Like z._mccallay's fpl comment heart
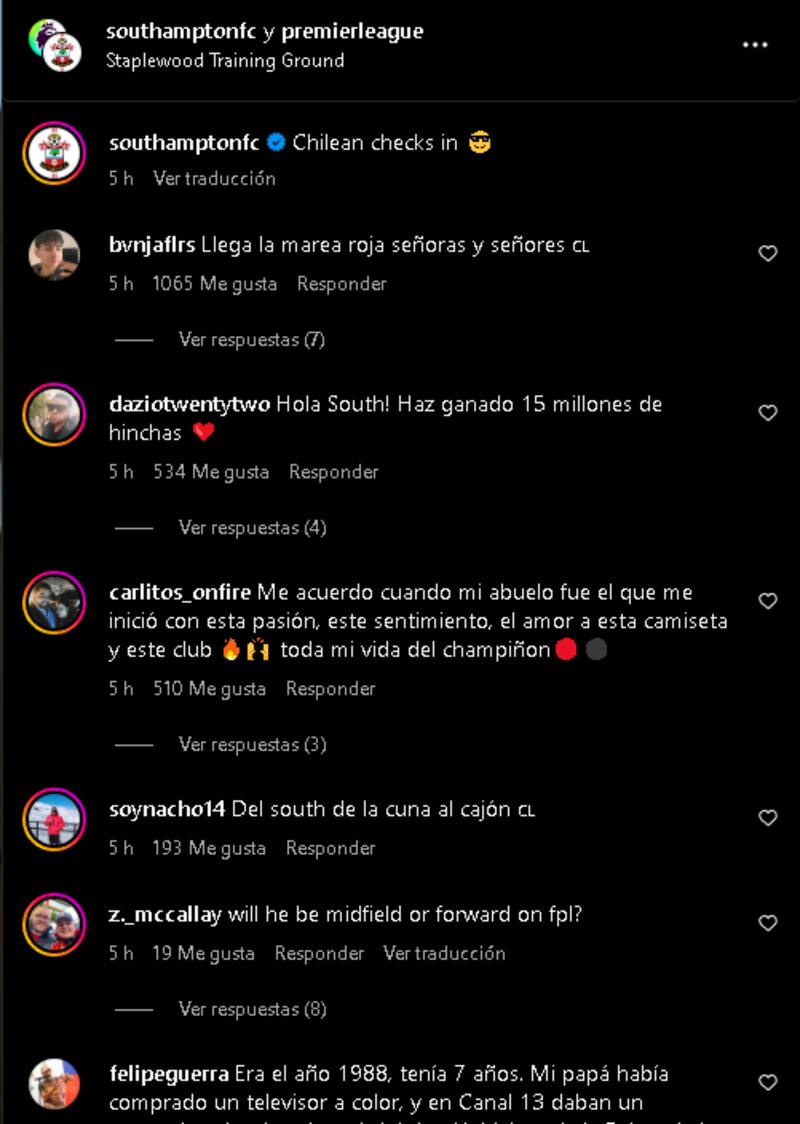 768,923
